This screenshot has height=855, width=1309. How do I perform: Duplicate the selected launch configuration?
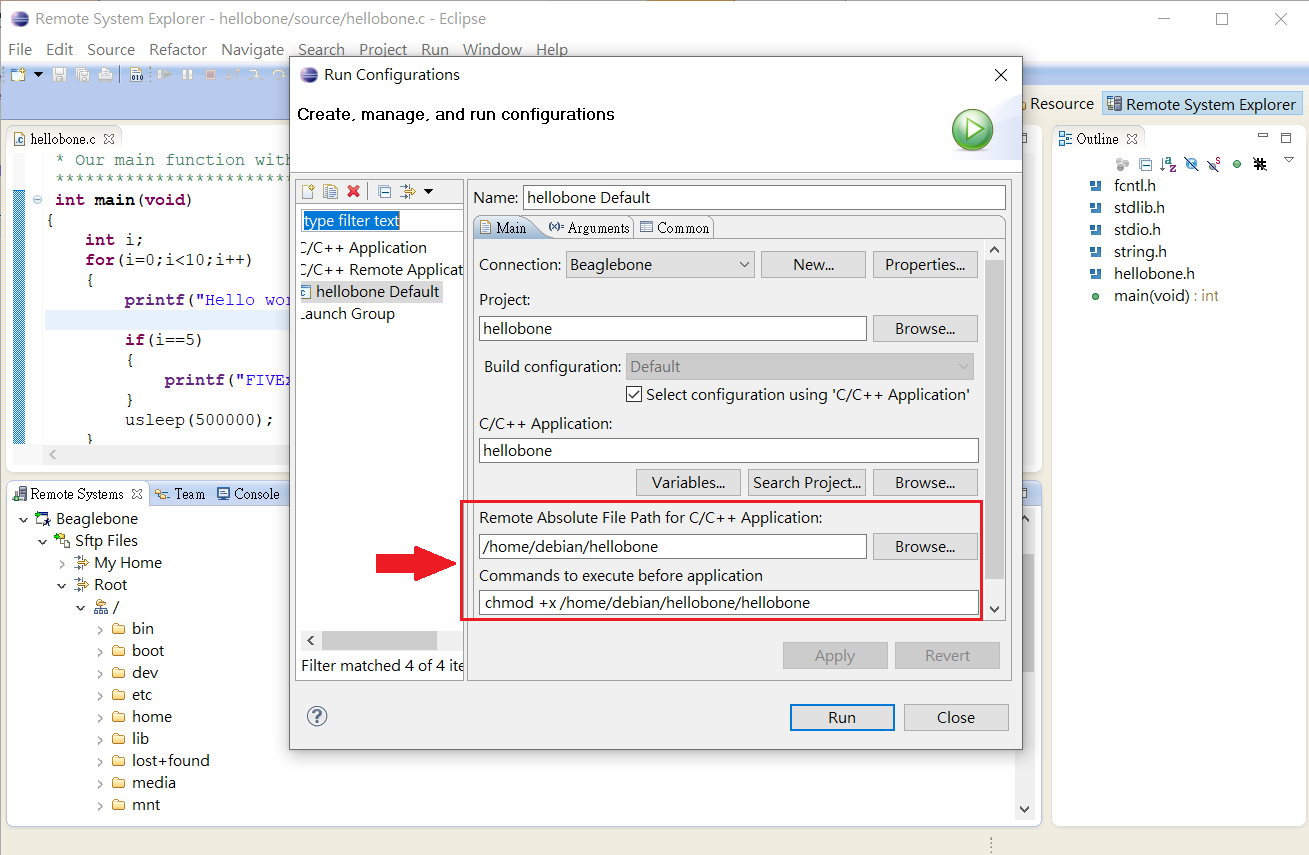tap(330, 191)
